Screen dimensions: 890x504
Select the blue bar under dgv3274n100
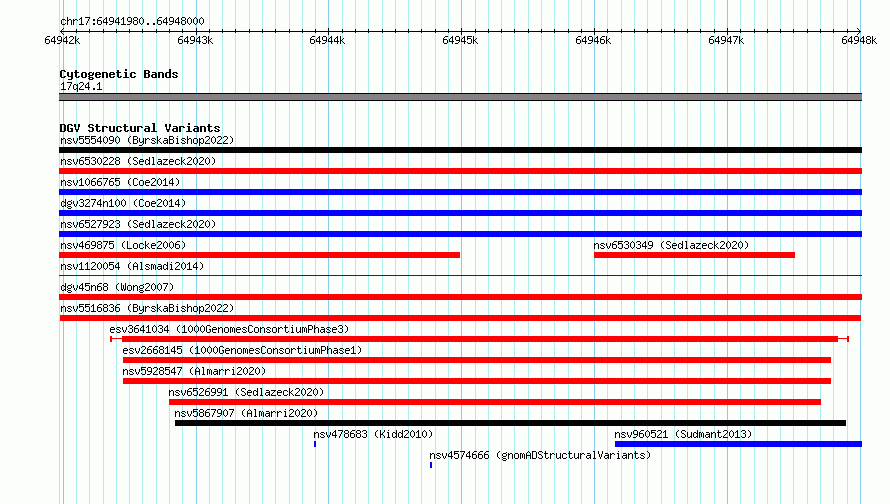(460, 213)
